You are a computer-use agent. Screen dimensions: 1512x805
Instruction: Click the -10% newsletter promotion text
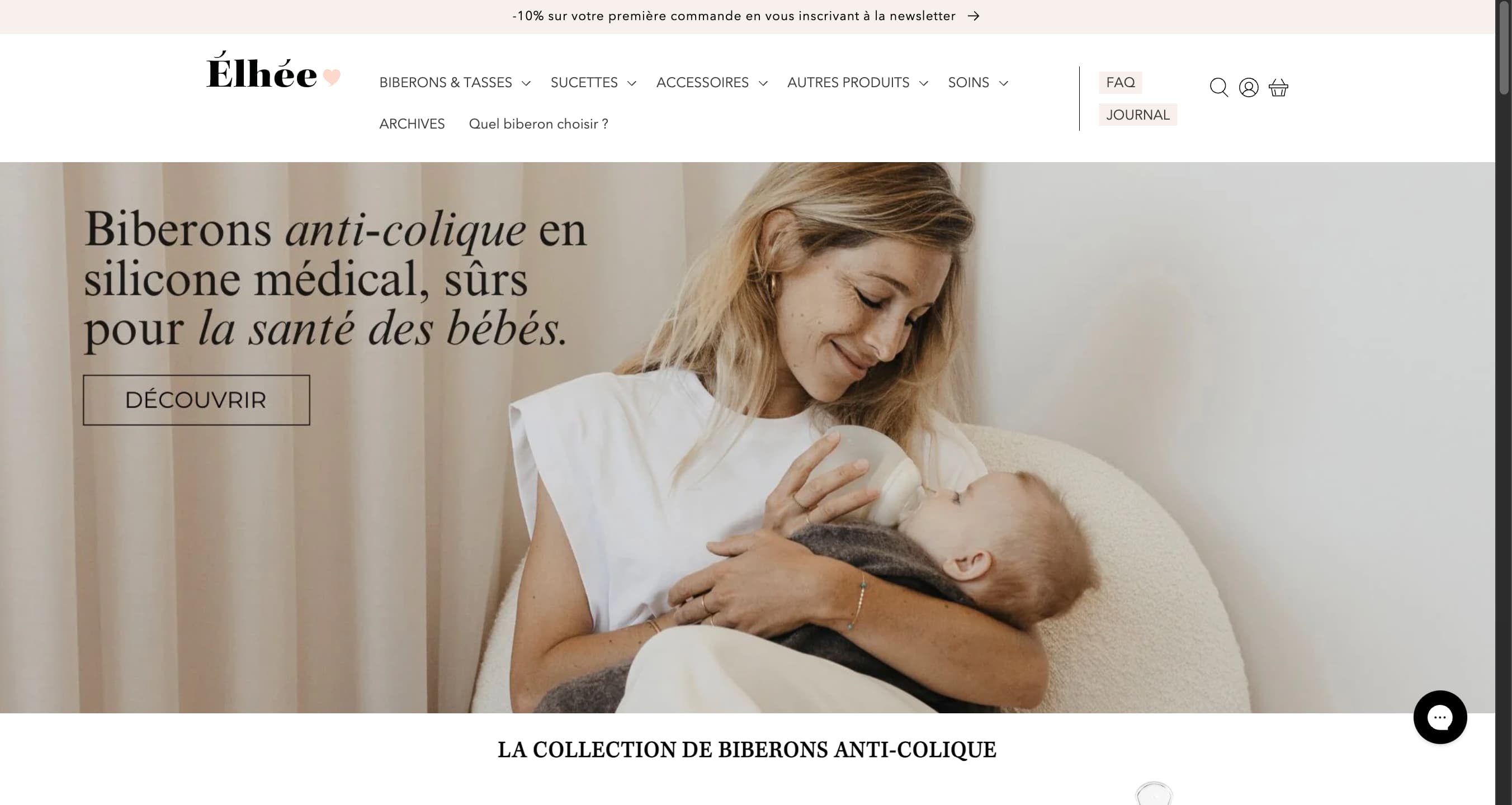click(734, 16)
